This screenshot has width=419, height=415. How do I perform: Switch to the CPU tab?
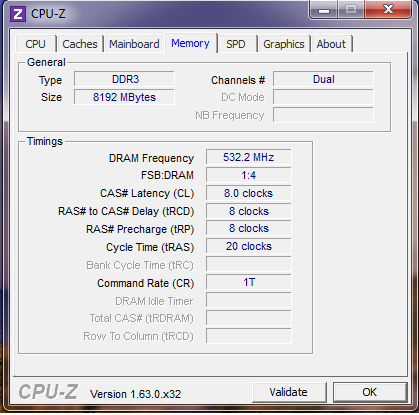[35, 44]
